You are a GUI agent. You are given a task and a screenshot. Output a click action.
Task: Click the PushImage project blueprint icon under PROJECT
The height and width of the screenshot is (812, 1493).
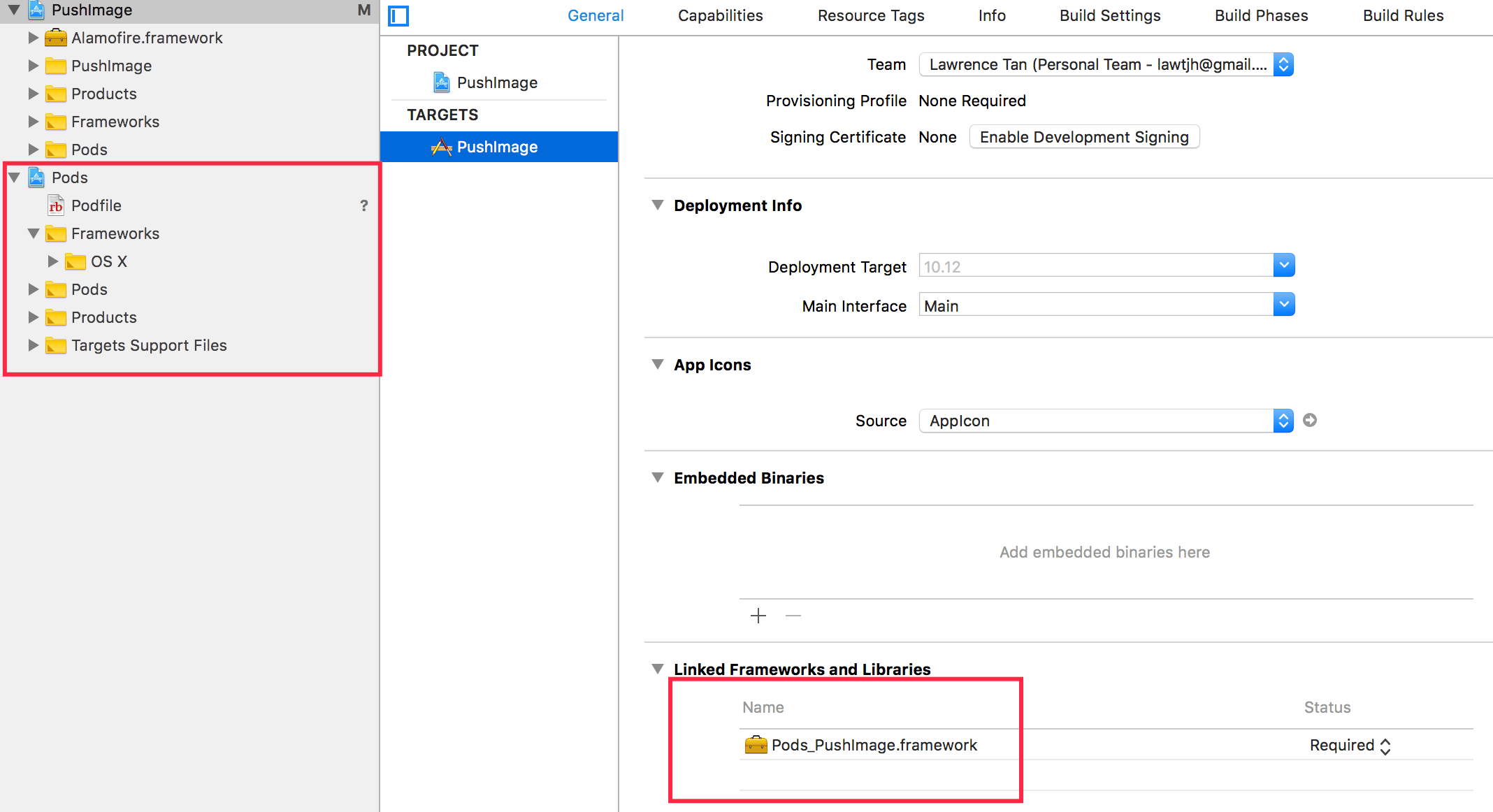coord(441,82)
